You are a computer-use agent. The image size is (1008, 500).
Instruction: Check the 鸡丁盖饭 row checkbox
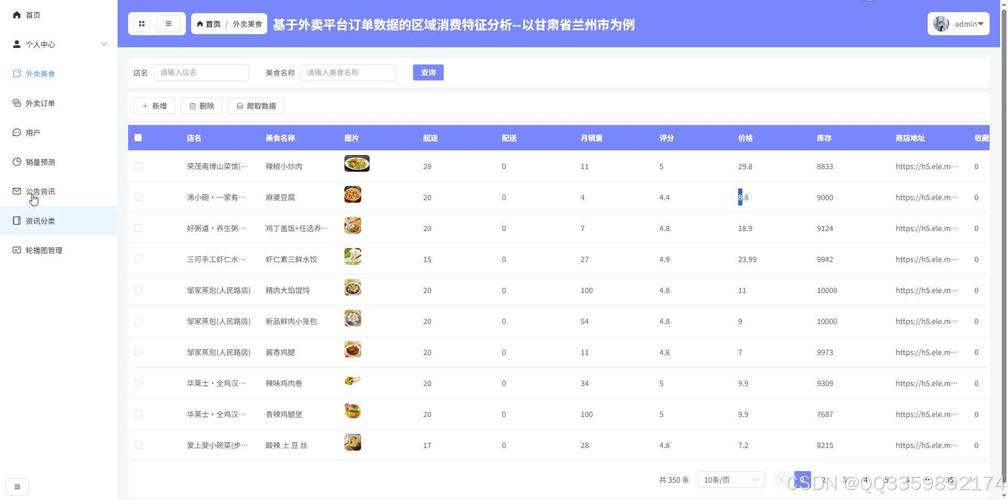coord(138,228)
